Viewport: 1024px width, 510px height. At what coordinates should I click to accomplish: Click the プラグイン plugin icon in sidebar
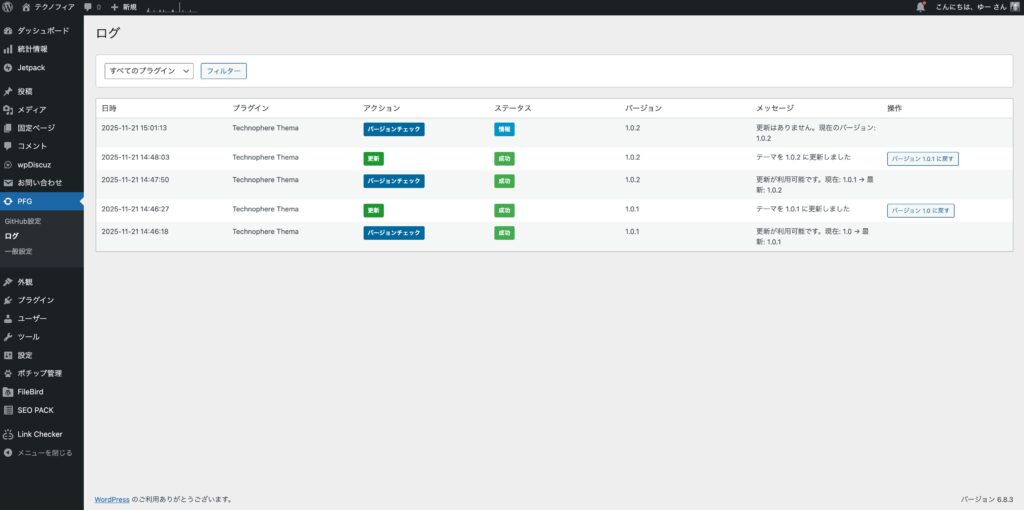[8, 300]
